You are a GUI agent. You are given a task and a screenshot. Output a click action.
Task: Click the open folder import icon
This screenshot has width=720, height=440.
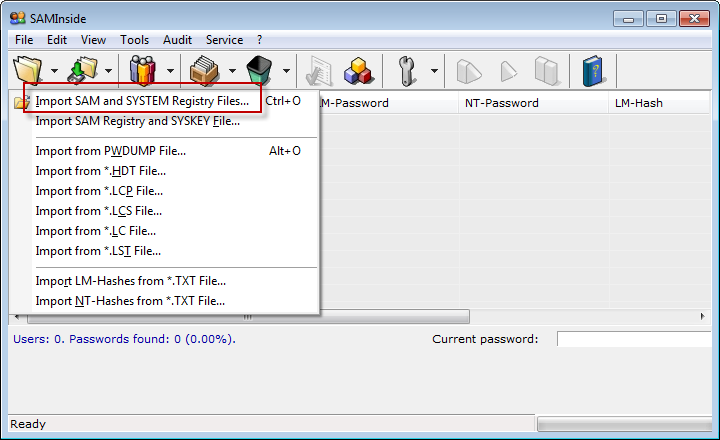click(28, 70)
